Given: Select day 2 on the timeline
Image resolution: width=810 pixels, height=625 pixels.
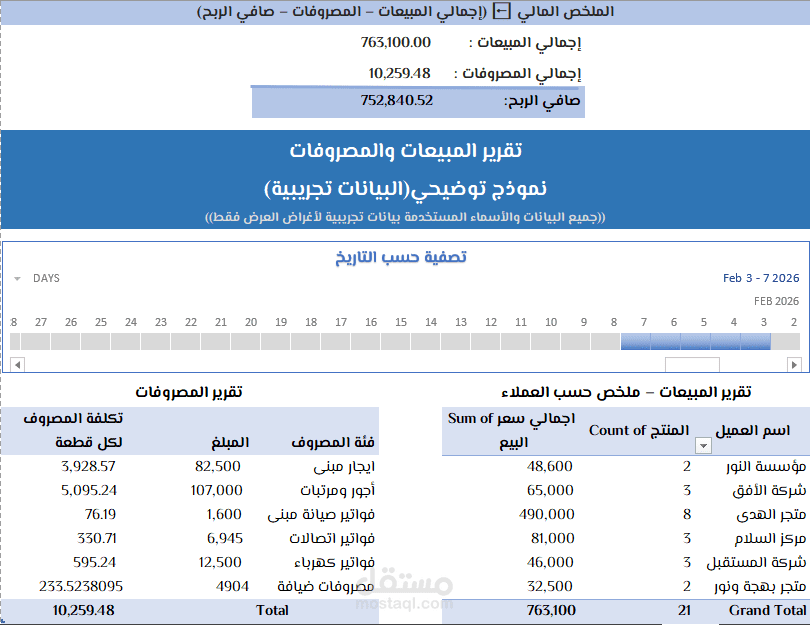Looking at the screenshot, I should 786,341.
